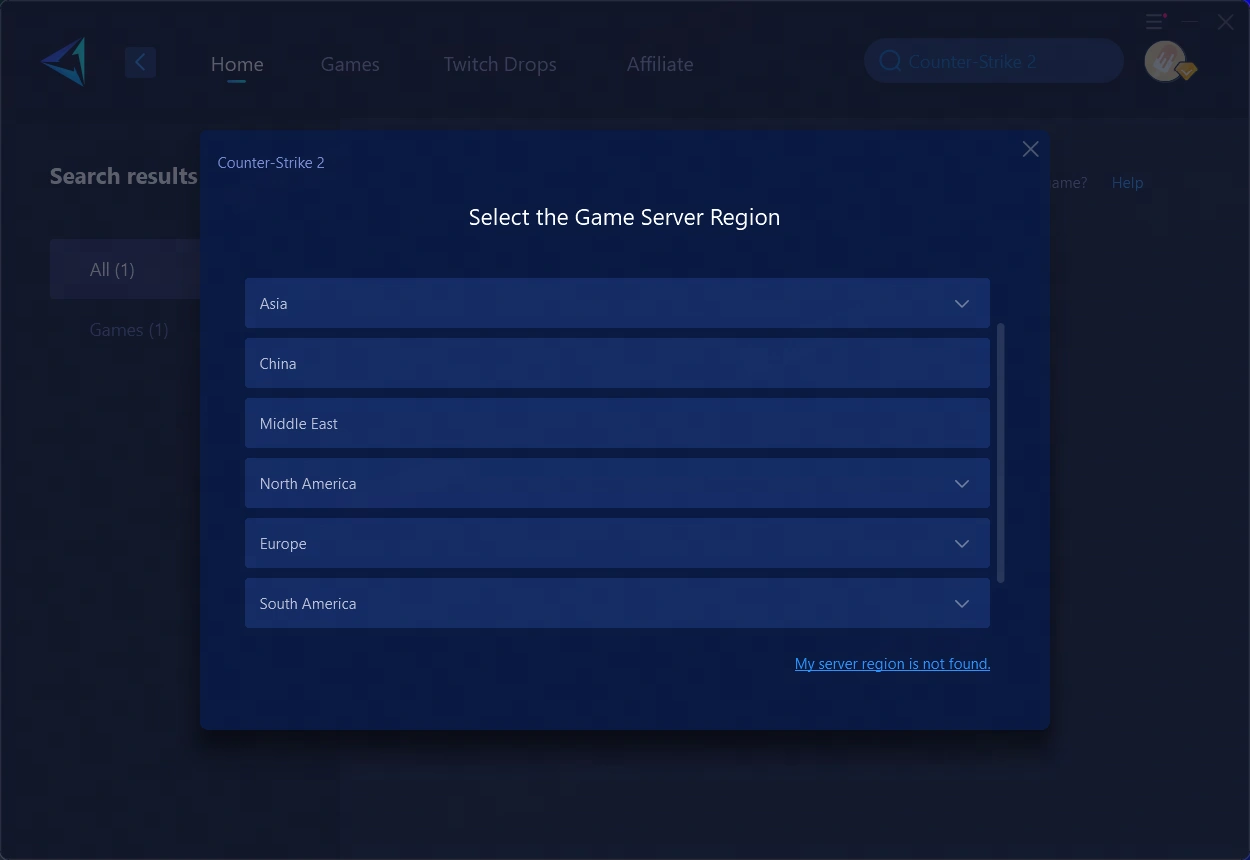Expand the Europe region chevron
The height and width of the screenshot is (860, 1250).
(x=961, y=544)
